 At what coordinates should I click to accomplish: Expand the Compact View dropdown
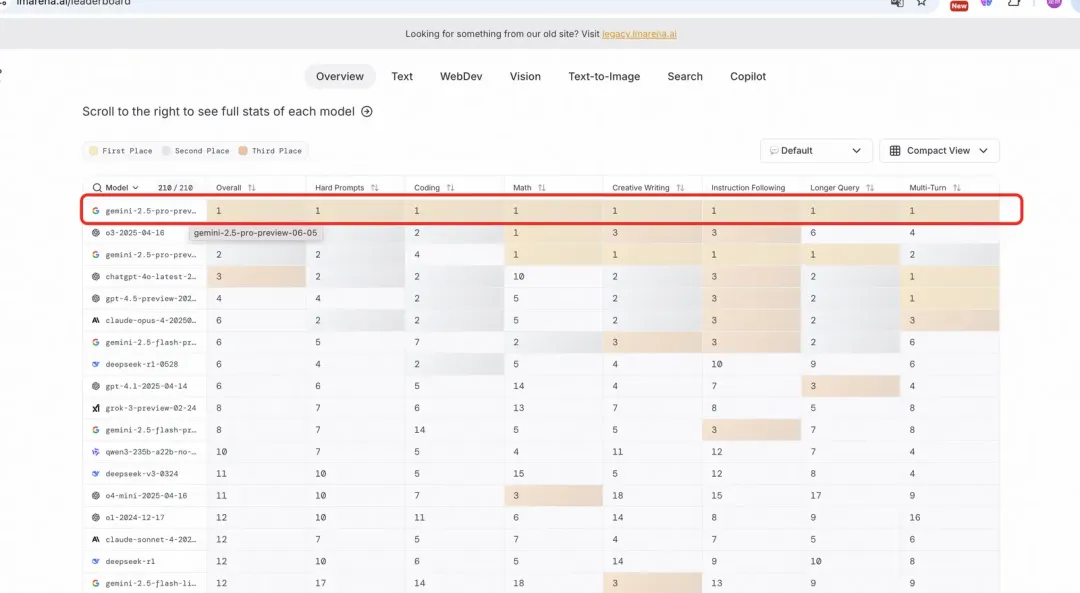[x=939, y=151]
